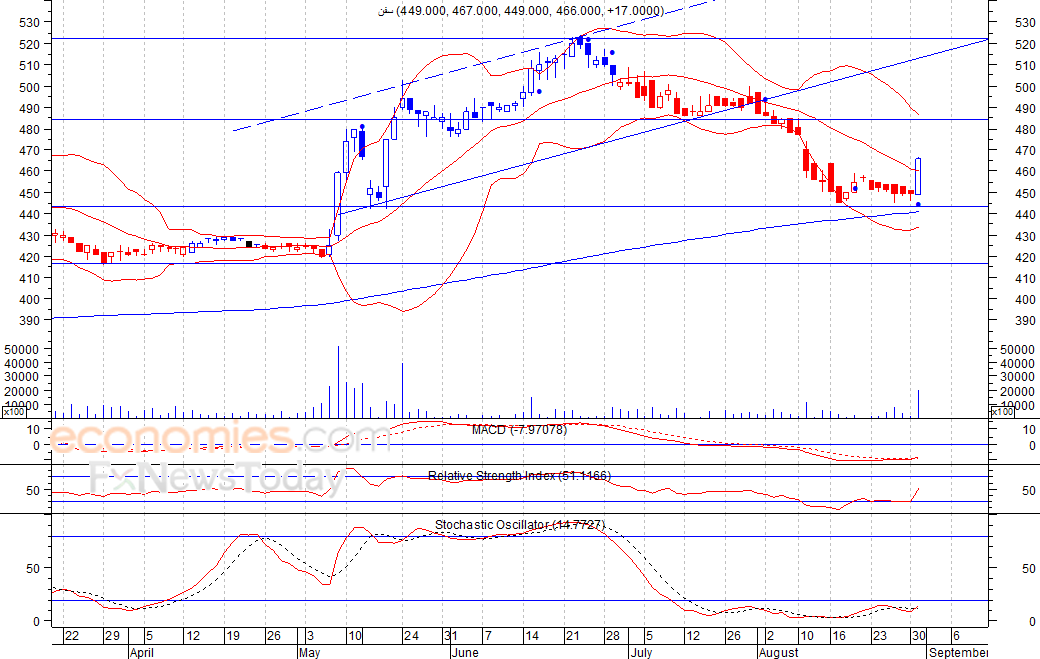This screenshot has height=659, width=1040.
Task: Click date label 31 on the time axis
Action: tap(451, 636)
